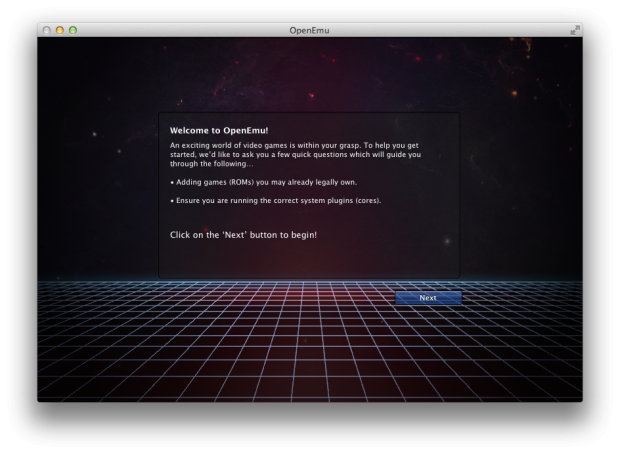Toggle fullscreen using the title bar arrows icon
The width and height of the screenshot is (620, 454).
point(575,30)
